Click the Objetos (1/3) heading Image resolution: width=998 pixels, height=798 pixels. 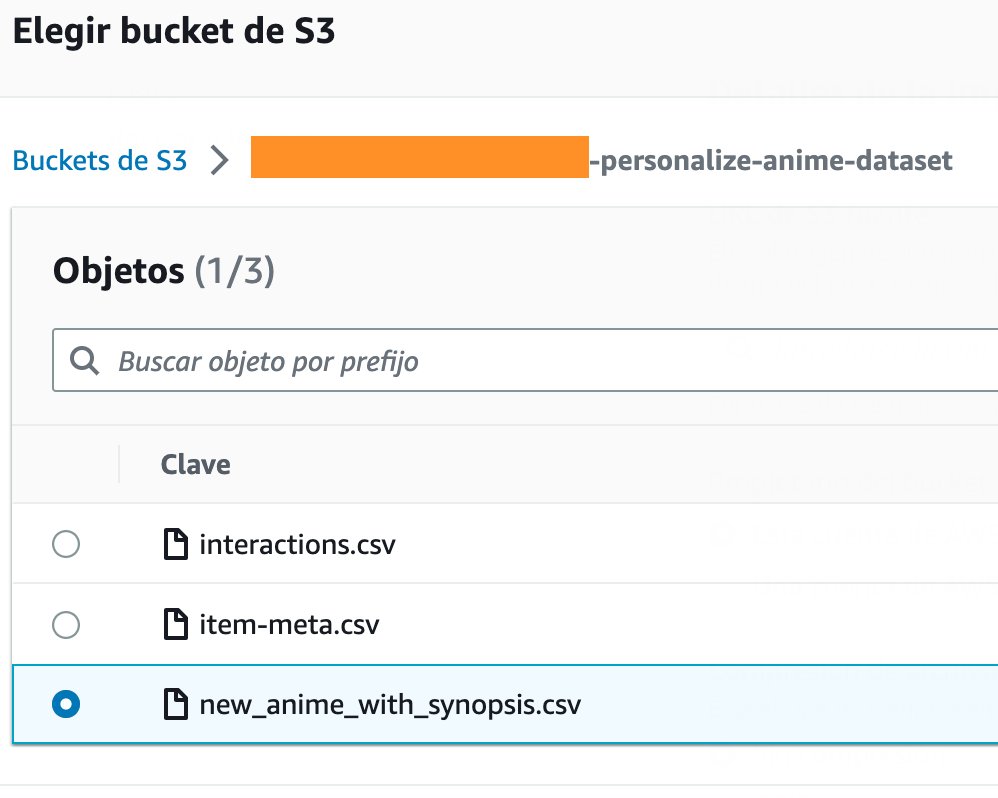pyautogui.click(x=164, y=271)
